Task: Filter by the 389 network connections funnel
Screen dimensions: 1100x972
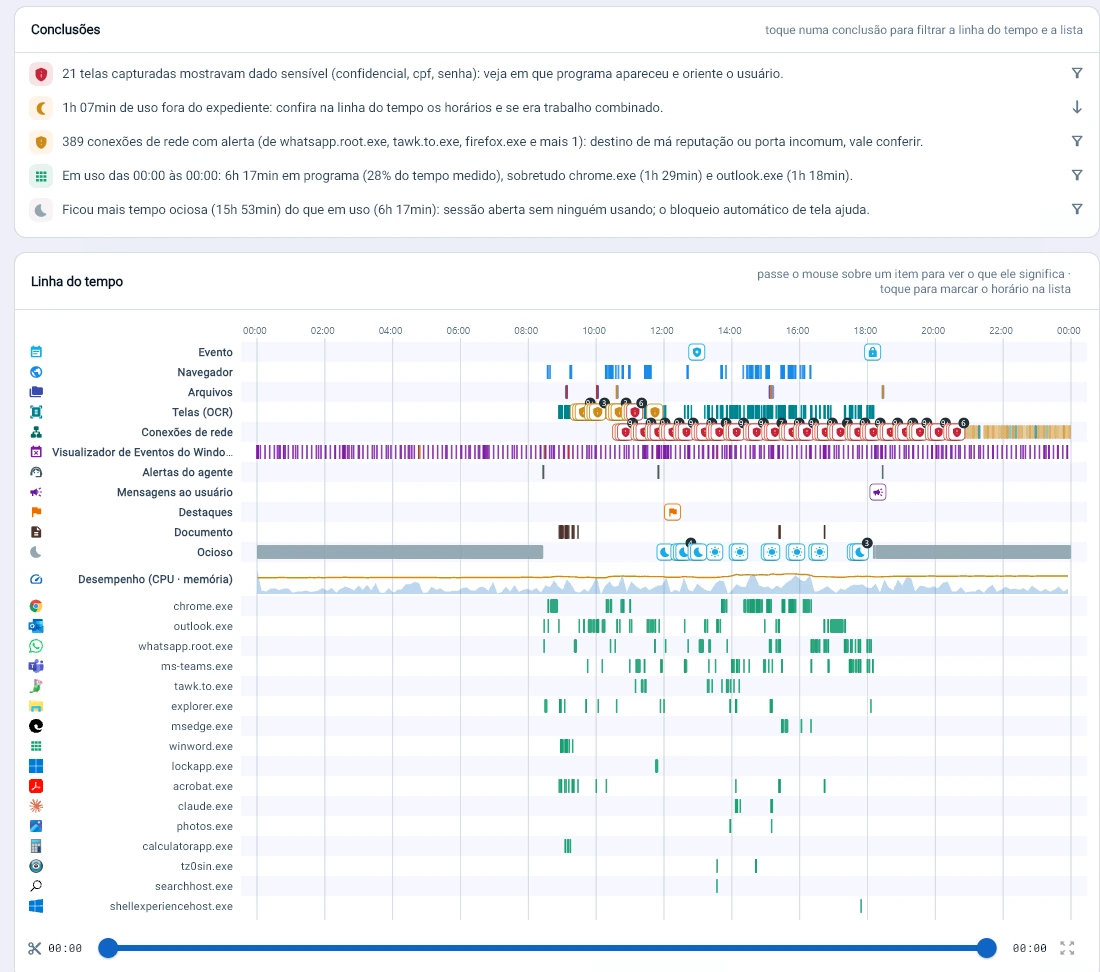Action: pyautogui.click(x=1077, y=141)
